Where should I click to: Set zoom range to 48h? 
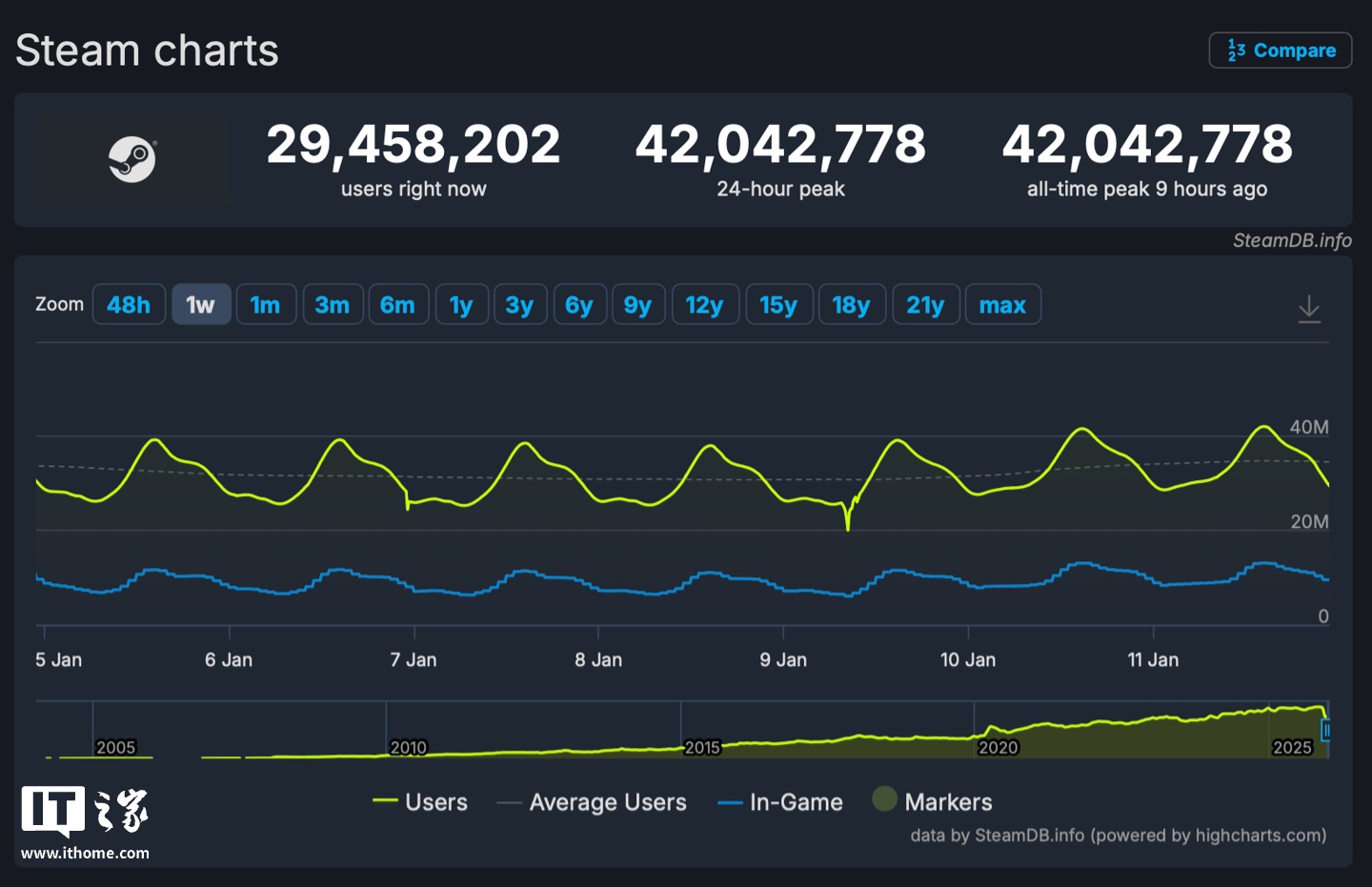(129, 305)
